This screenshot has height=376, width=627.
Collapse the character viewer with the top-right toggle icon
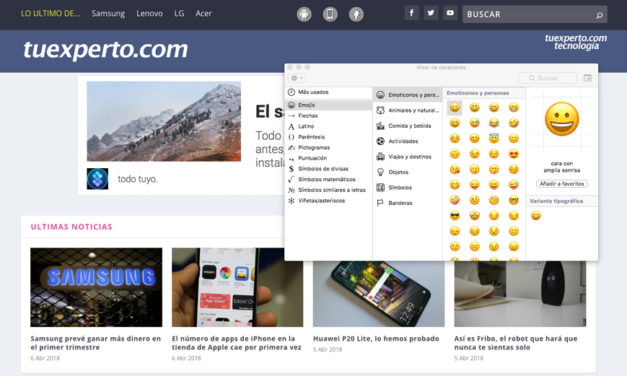587,78
